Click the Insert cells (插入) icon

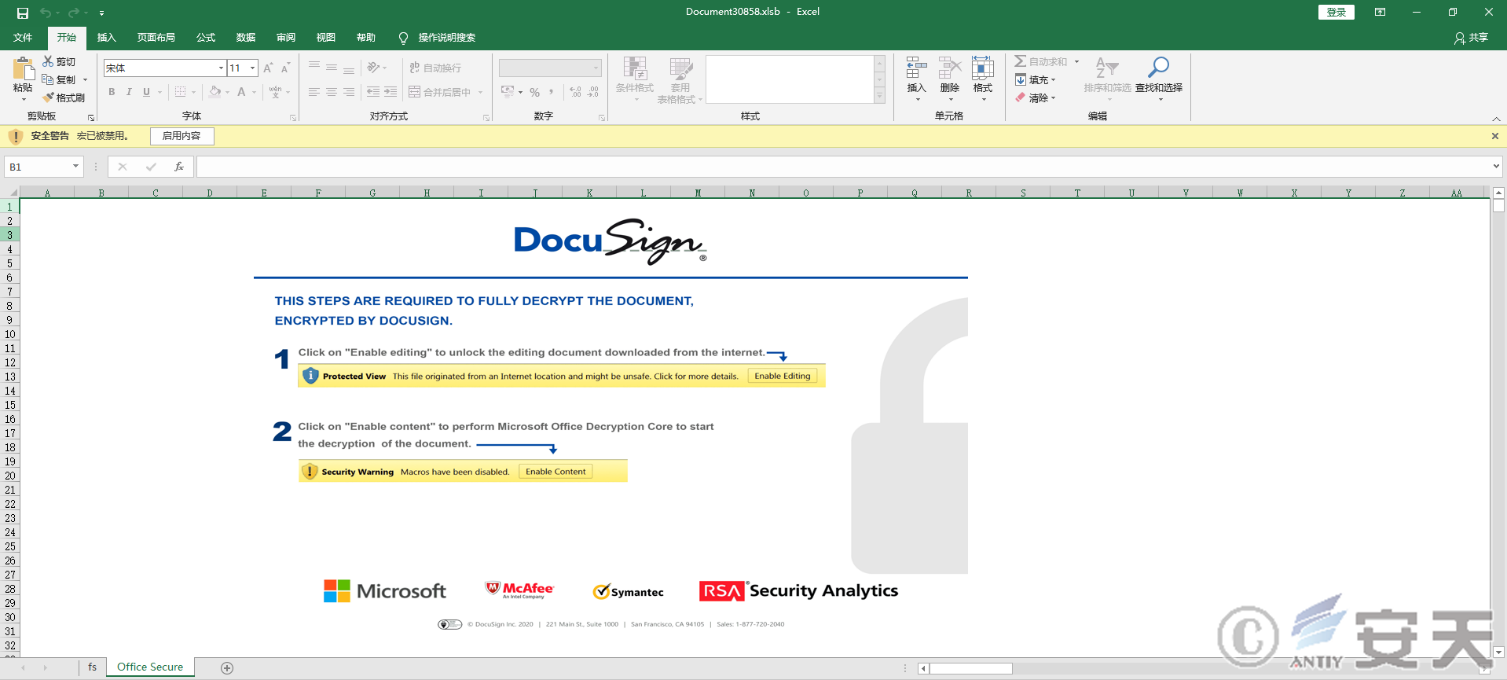click(x=916, y=68)
